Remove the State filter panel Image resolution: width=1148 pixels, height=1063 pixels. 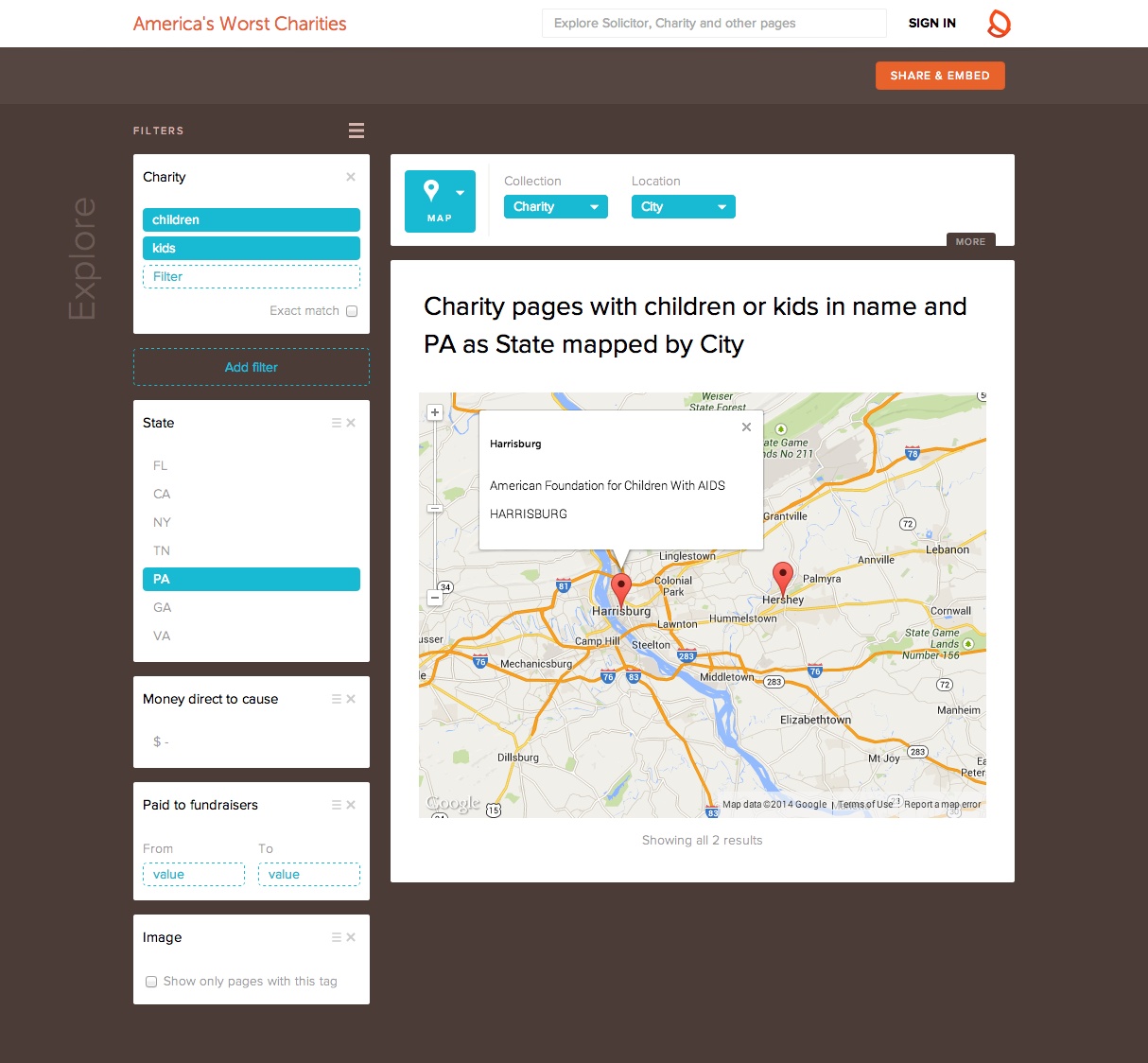click(351, 423)
